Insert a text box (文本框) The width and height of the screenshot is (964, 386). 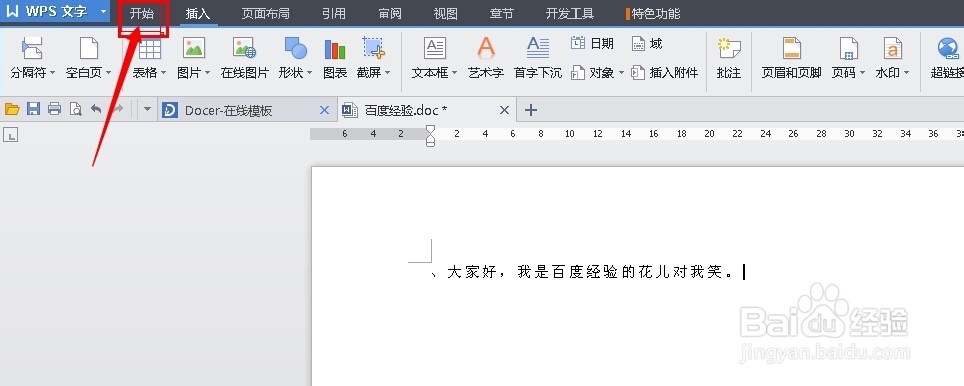click(x=435, y=58)
